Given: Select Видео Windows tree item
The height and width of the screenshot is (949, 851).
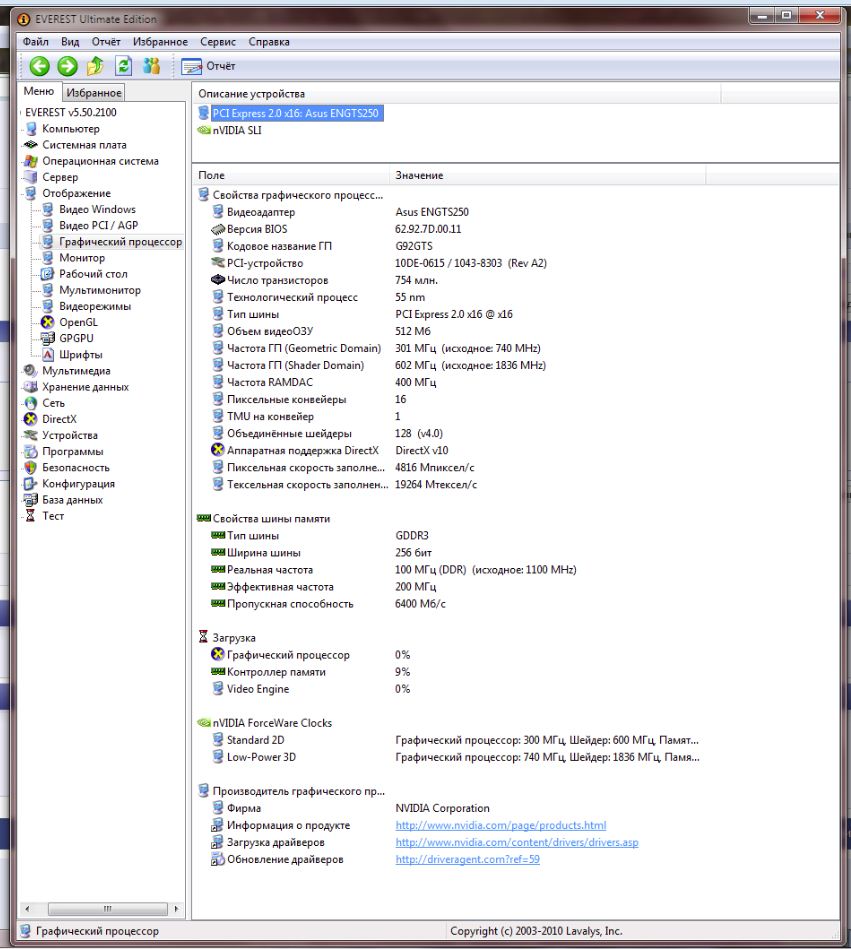Looking at the screenshot, I should [x=97, y=209].
